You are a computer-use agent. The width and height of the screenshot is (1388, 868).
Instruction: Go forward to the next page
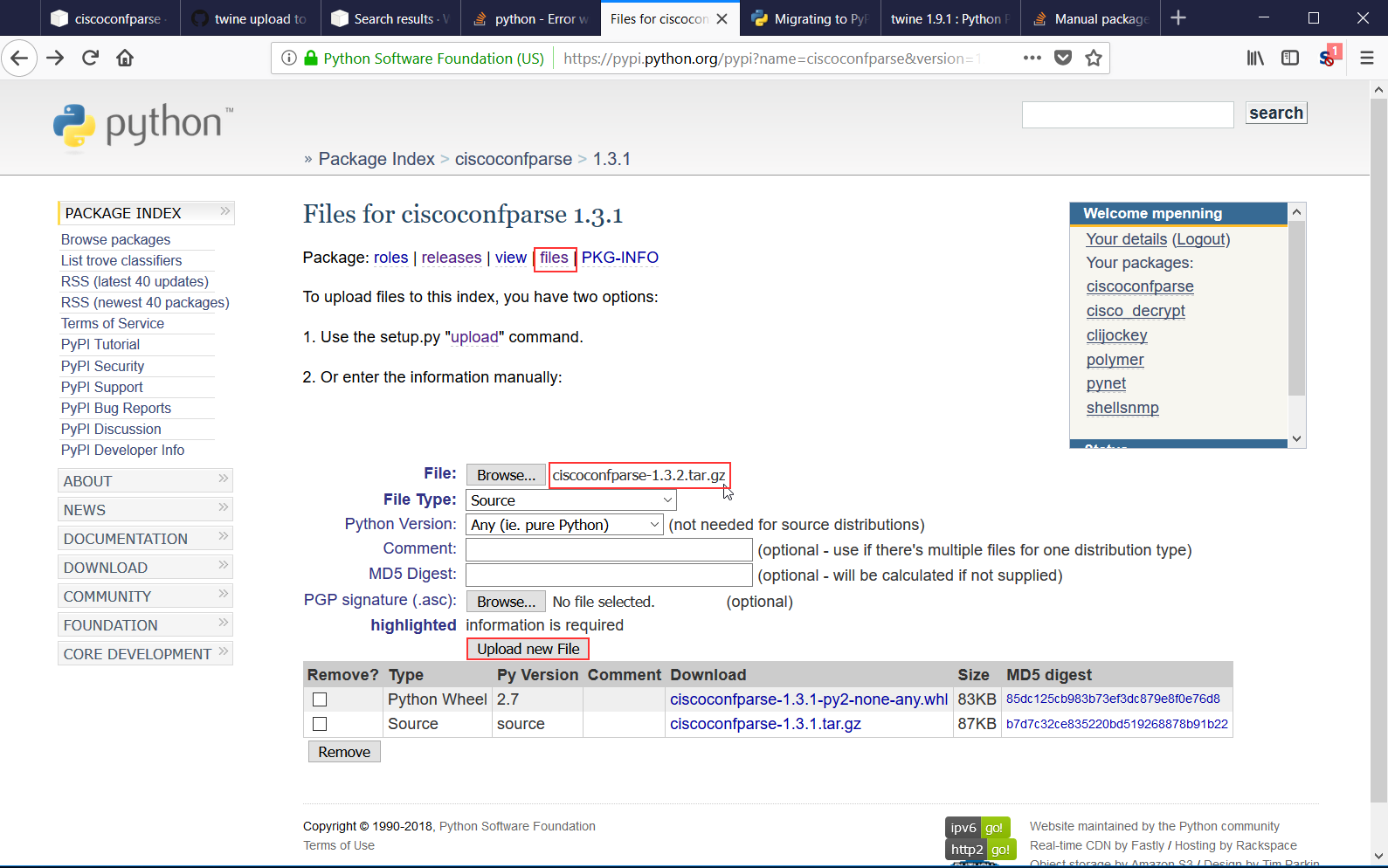(x=55, y=59)
